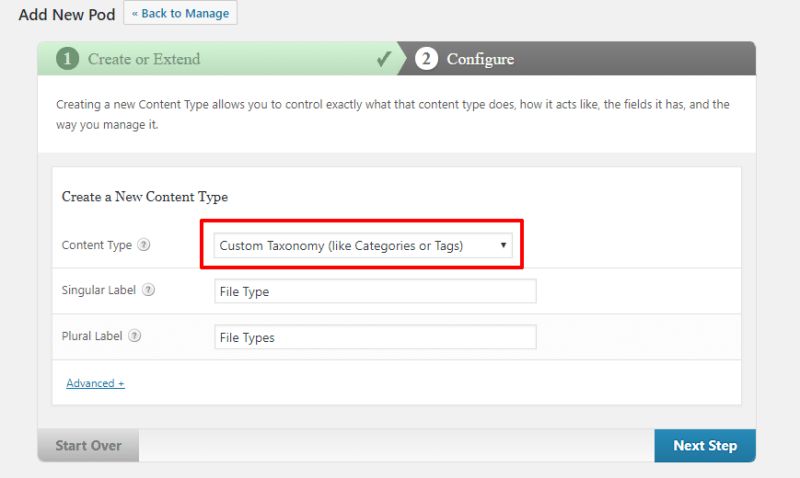Open the Content Type dropdown
The width and height of the screenshot is (800, 478).
click(x=363, y=245)
